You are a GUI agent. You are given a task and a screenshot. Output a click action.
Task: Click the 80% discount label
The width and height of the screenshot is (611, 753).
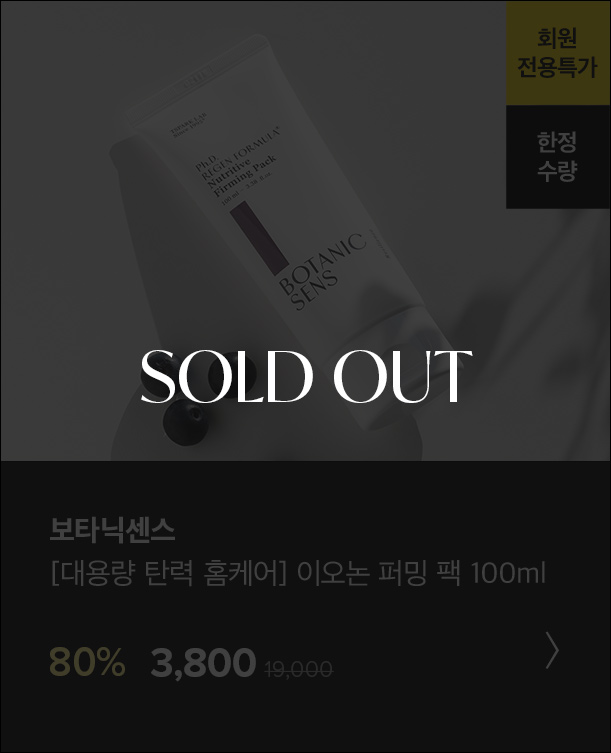coord(87,662)
